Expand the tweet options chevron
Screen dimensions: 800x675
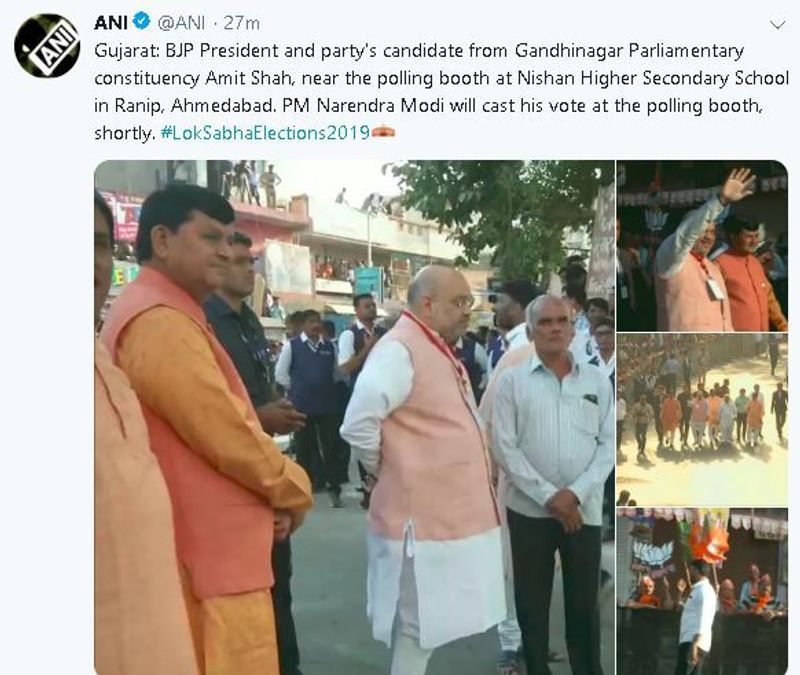tap(777, 24)
